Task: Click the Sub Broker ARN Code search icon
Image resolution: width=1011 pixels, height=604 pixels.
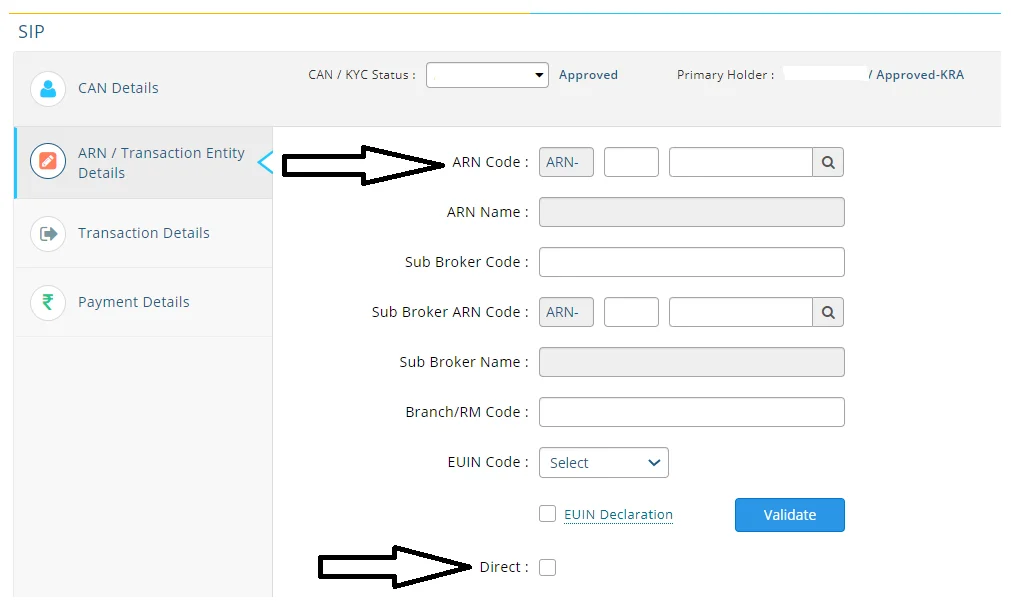Action: pyautogui.click(x=828, y=312)
